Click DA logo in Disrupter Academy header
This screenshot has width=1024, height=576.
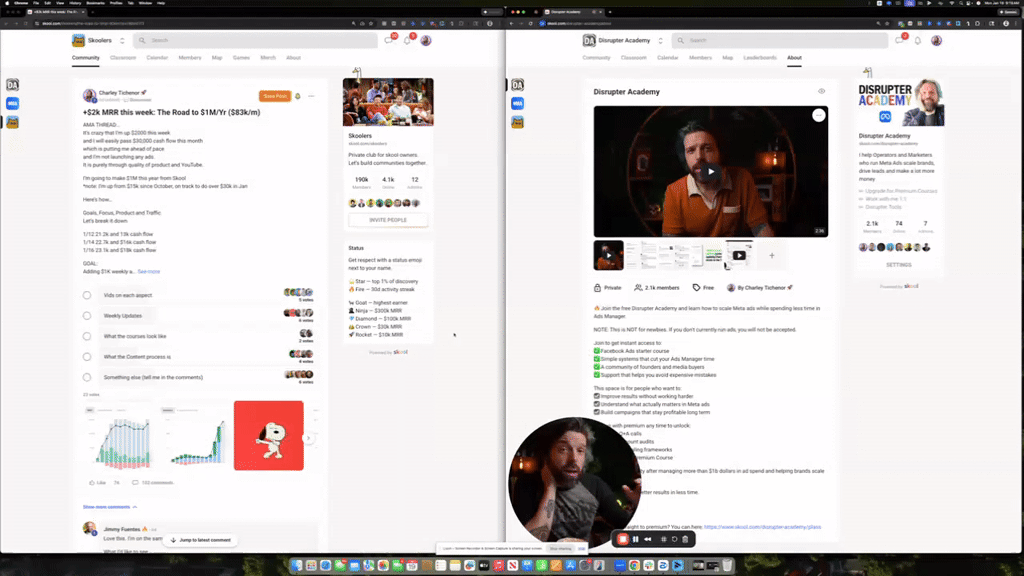point(589,40)
